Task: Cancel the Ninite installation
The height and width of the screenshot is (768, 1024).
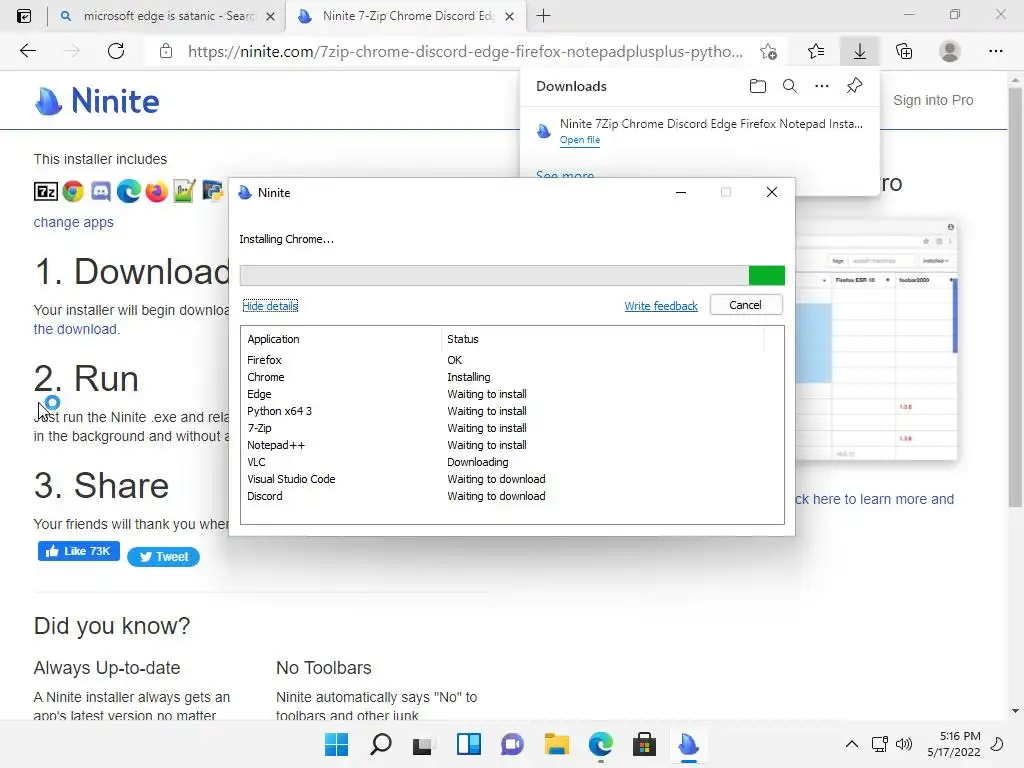Action: click(746, 305)
